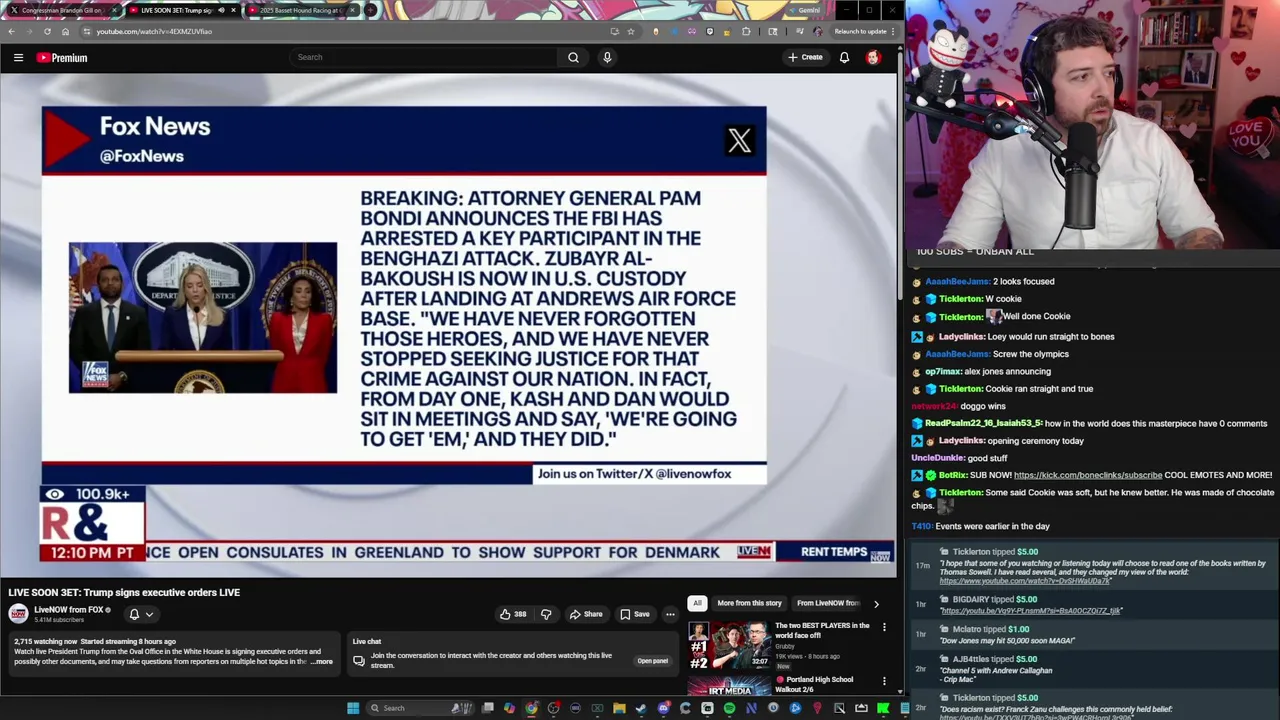Viewport: 1280px width, 720px height.
Task: Mute the audio-playing tab speaker icon
Action: (221, 10)
